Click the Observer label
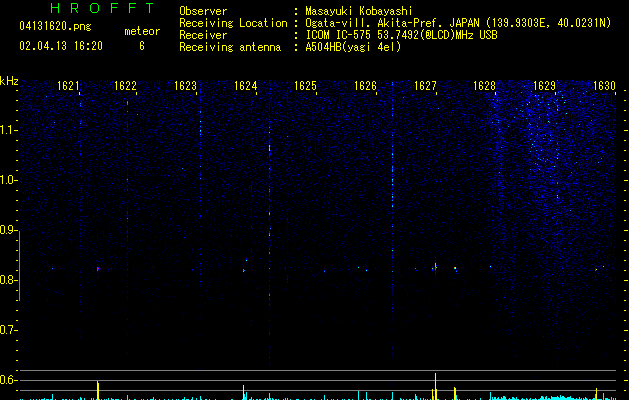Image resolution: width=629 pixels, height=400 pixels. 203,11
